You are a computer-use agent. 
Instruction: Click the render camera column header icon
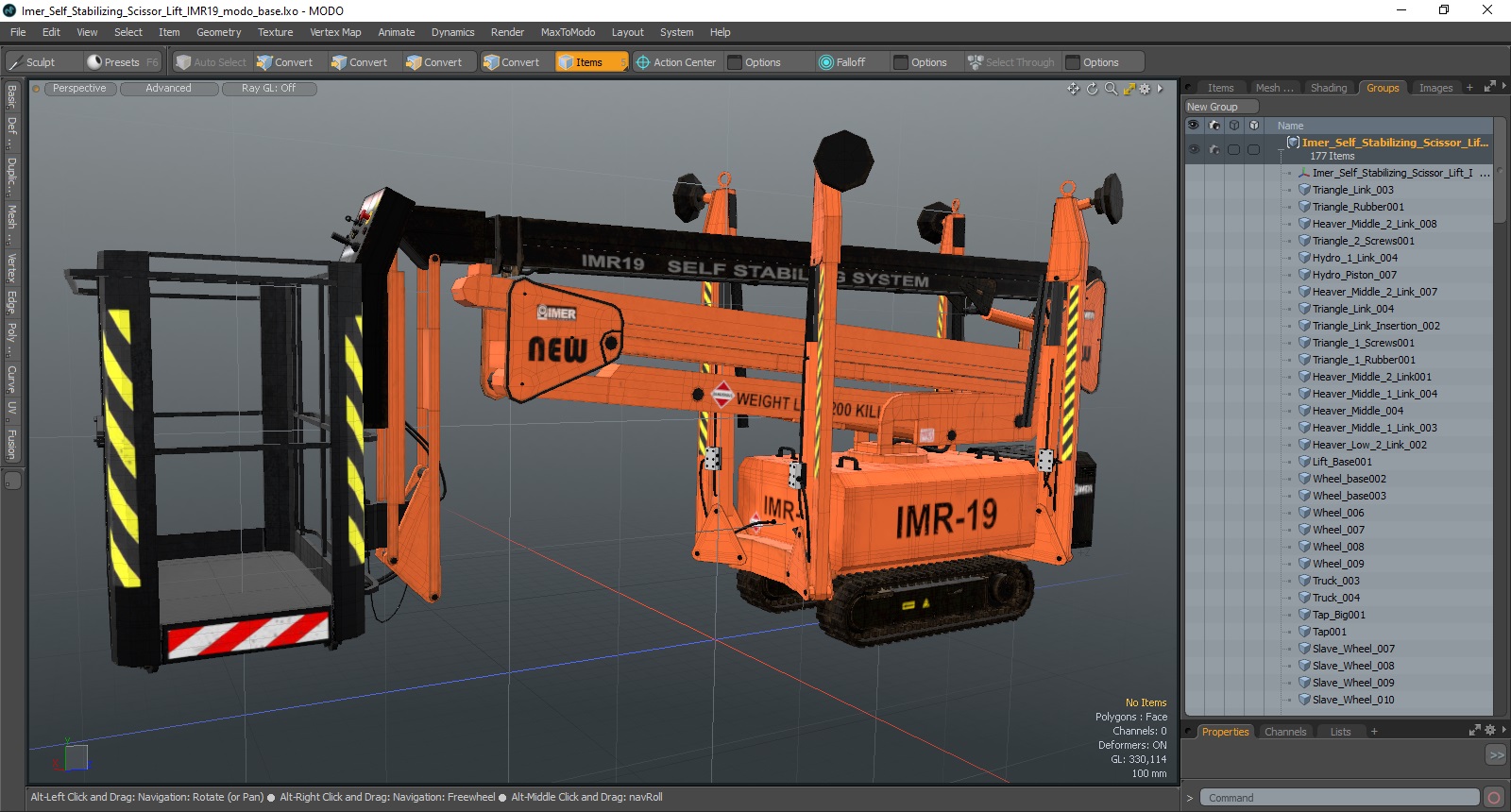pos(1214,125)
